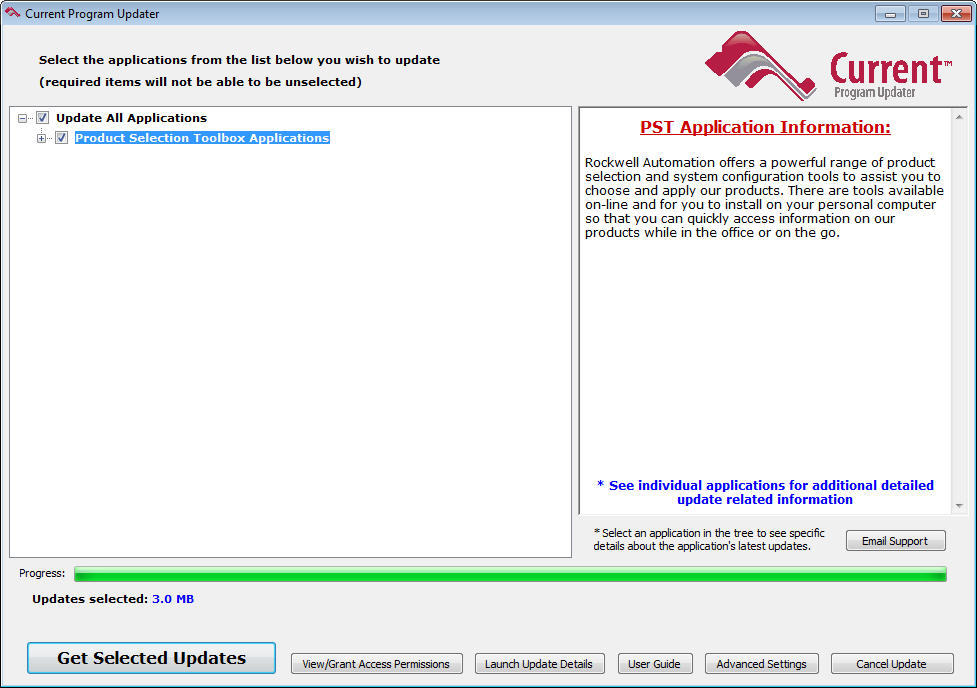
Task: Click Launch Update Details button
Action: point(539,664)
